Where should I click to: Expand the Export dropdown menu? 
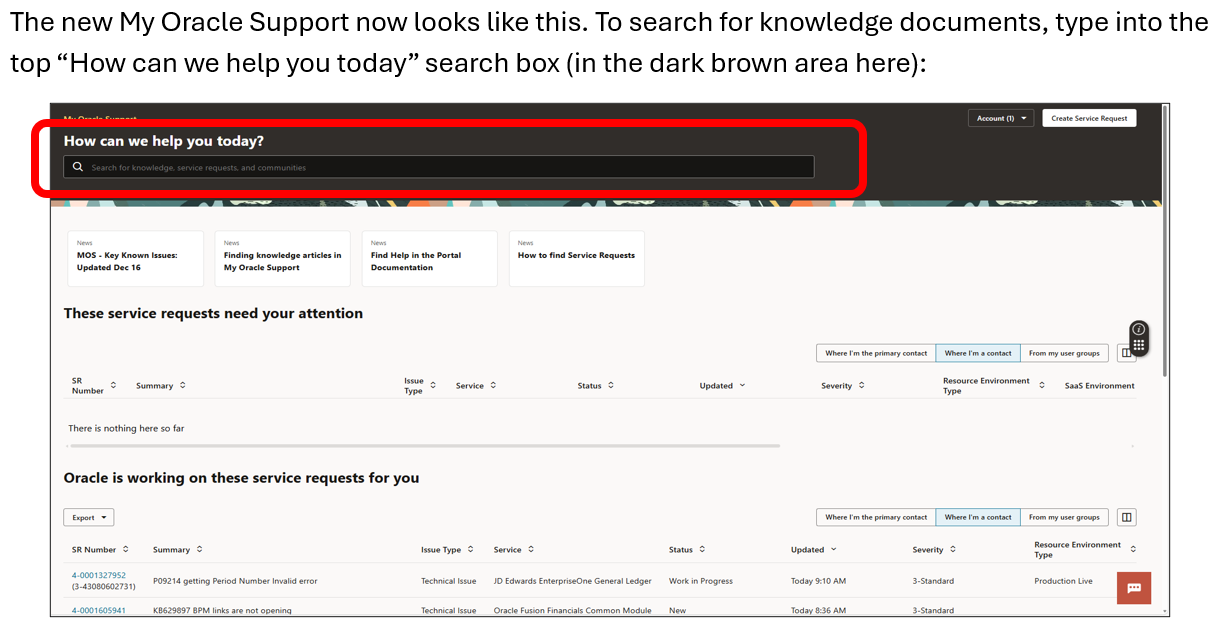[88, 517]
